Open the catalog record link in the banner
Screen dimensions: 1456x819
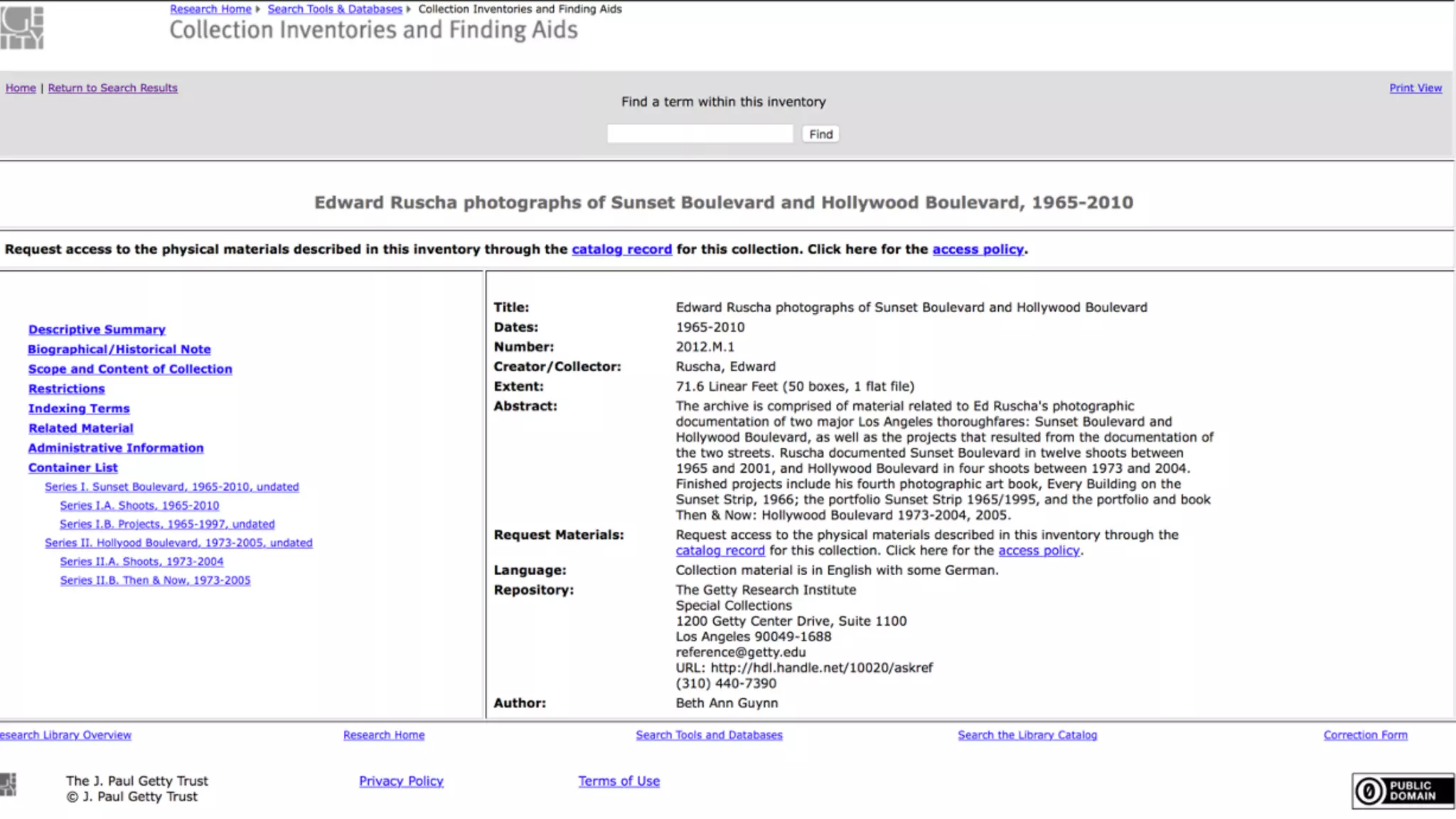pyautogui.click(x=621, y=250)
